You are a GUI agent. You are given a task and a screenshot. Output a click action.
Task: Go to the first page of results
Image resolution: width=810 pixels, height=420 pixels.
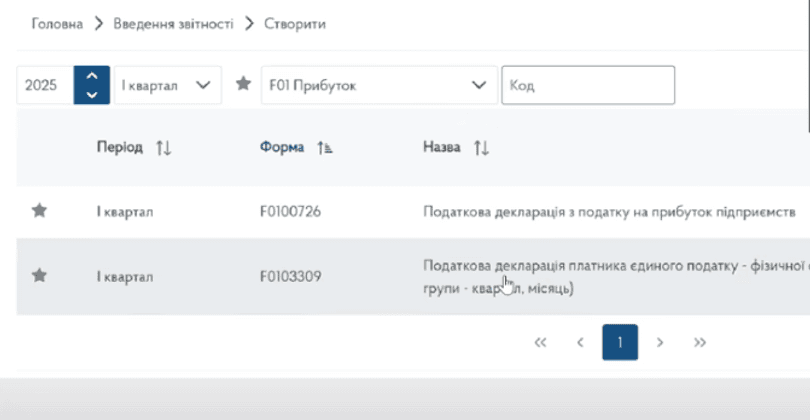click(x=540, y=343)
